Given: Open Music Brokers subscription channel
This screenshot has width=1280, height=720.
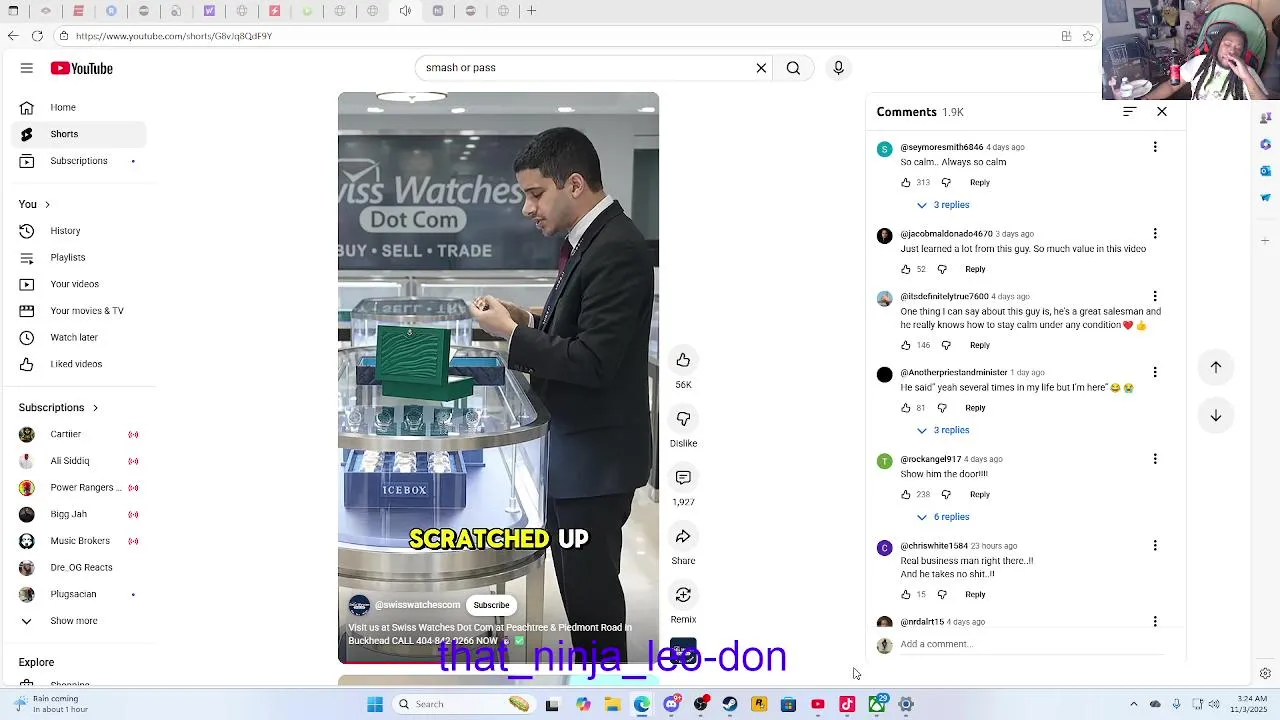Looking at the screenshot, I should (x=79, y=541).
